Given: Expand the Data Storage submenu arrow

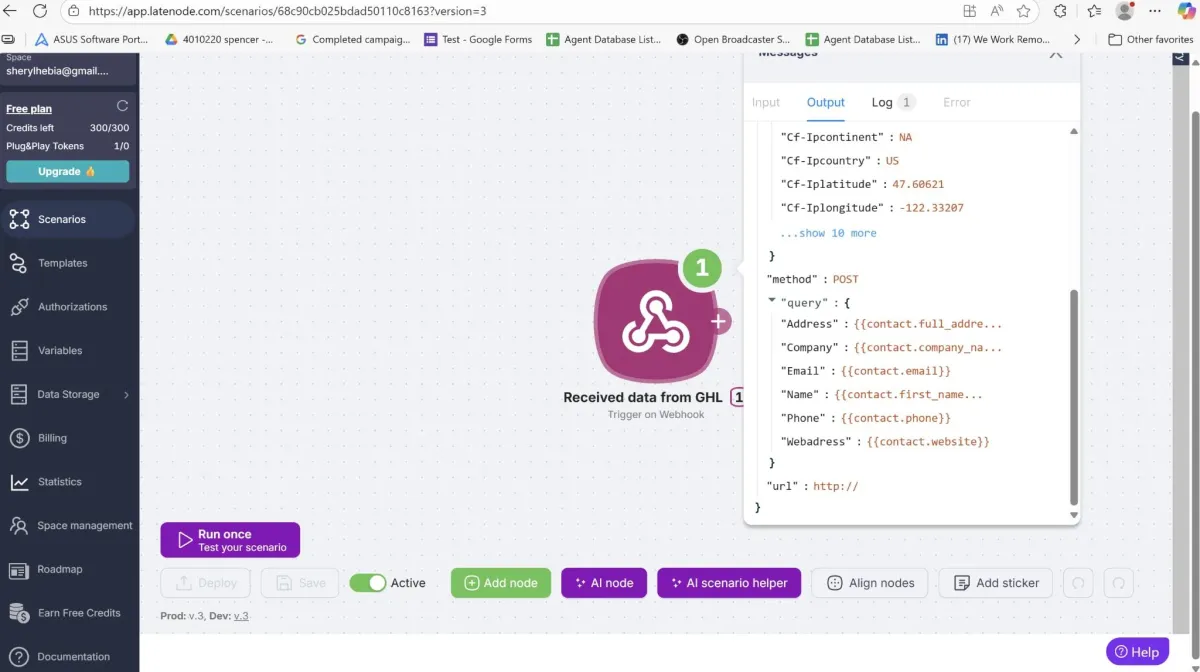Looking at the screenshot, I should click(x=126, y=395).
